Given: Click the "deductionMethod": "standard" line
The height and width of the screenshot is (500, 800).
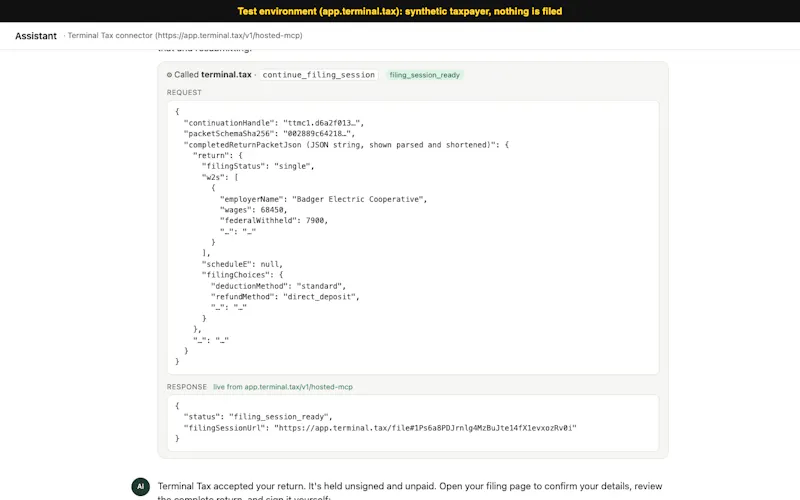Looking at the screenshot, I should click(x=279, y=286).
